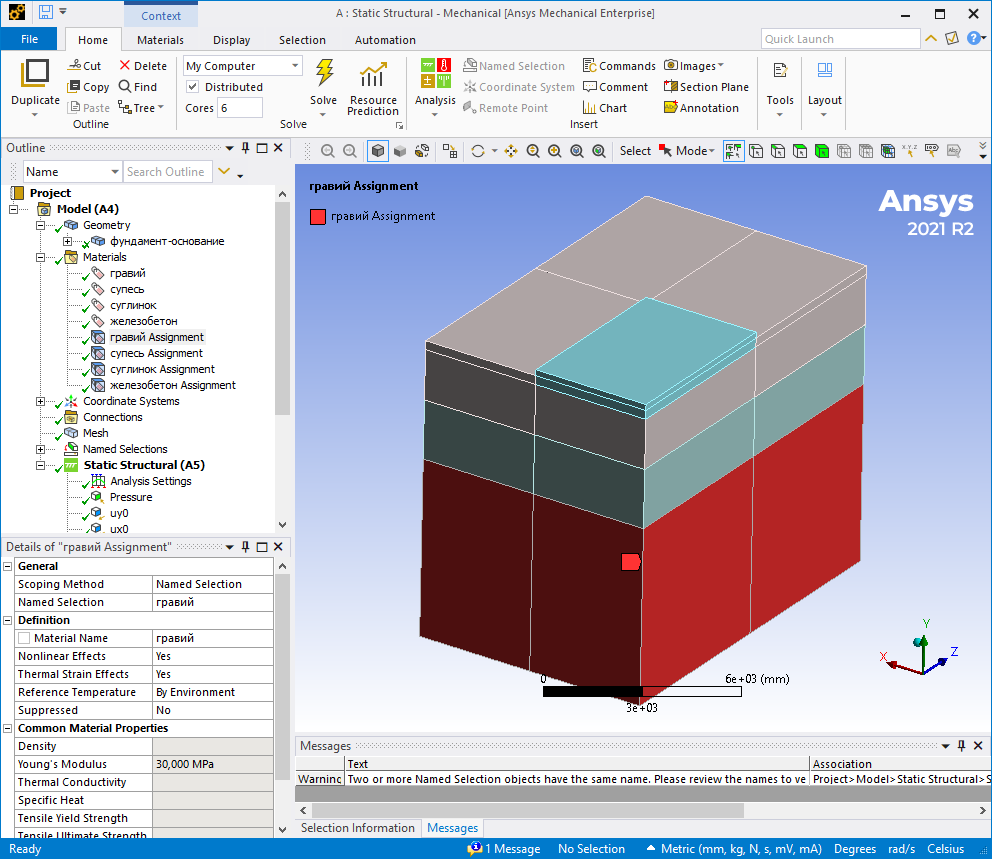Image resolution: width=992 pixels, height=859 pixels.
Task: Select Analysis Settings in the tree
Action: 151,481
